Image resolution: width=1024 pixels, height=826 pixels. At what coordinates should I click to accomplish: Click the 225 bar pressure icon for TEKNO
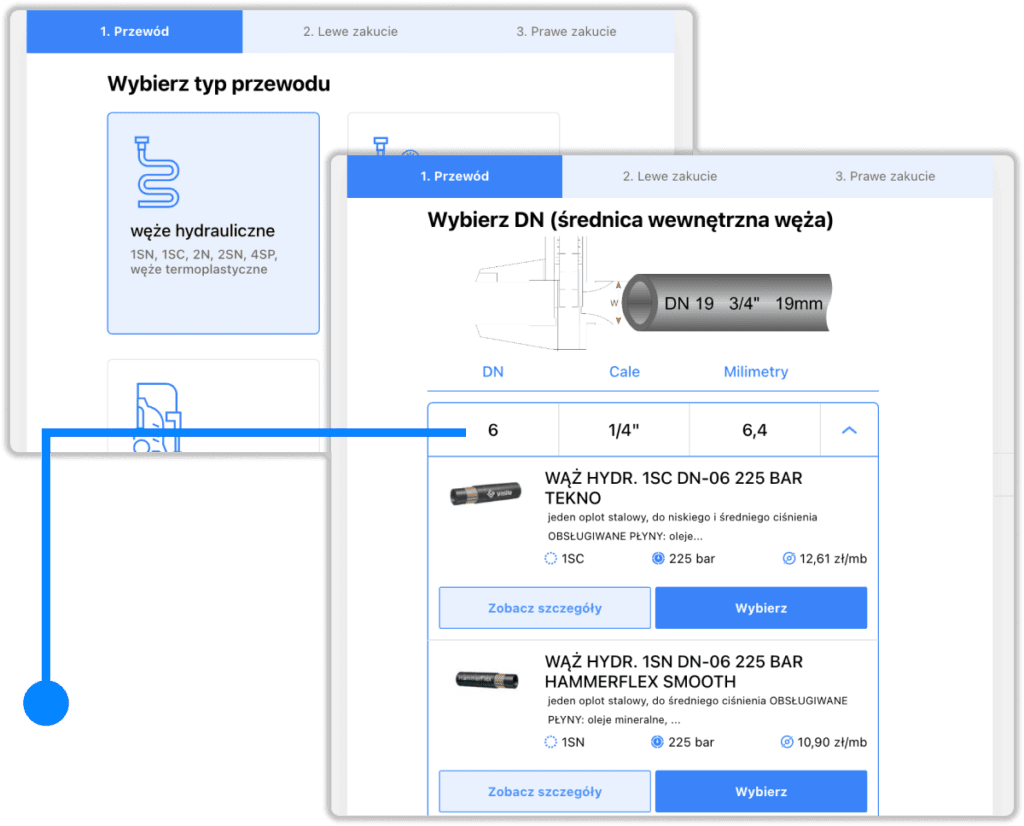[x=658, y=559]
